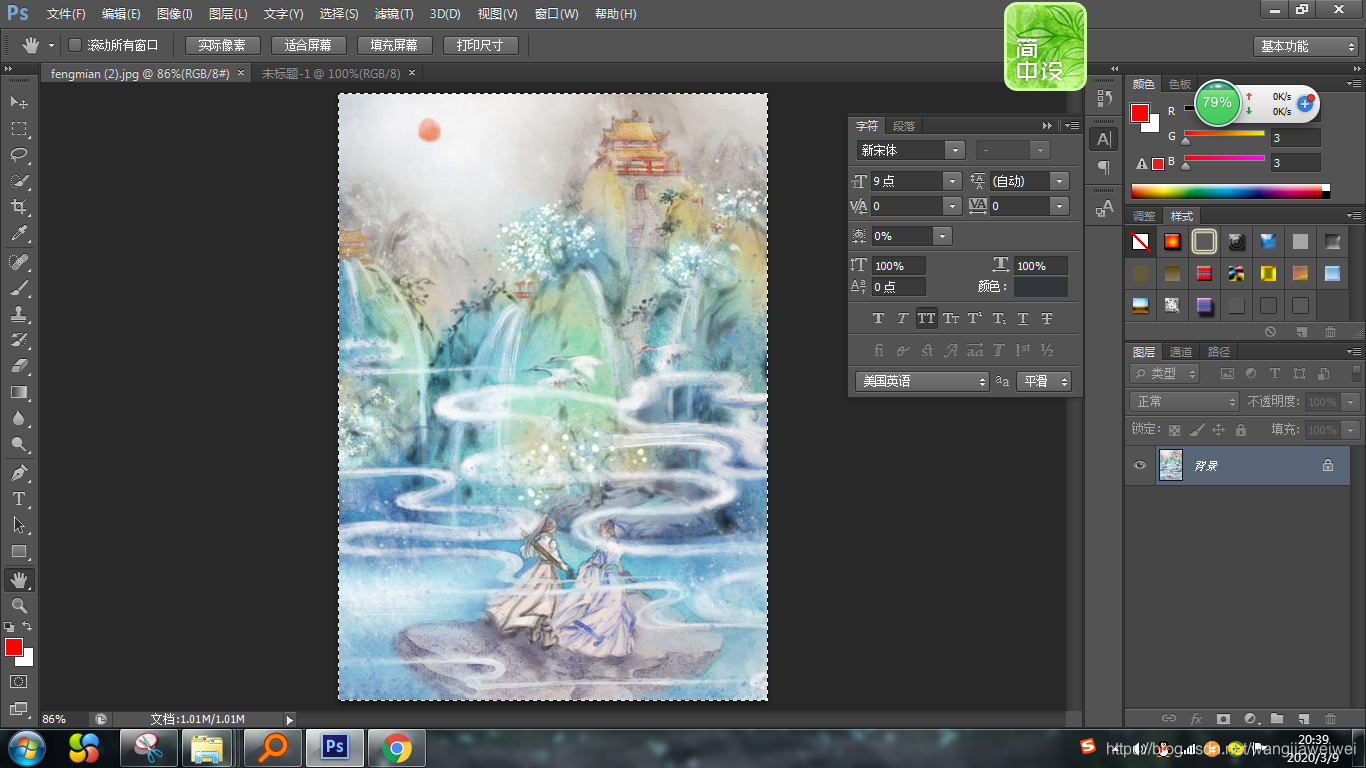The width and height of the screenshot is (1366, 768).
Task: Enable scroll all windows checkbox
Action: click(75, 45)
